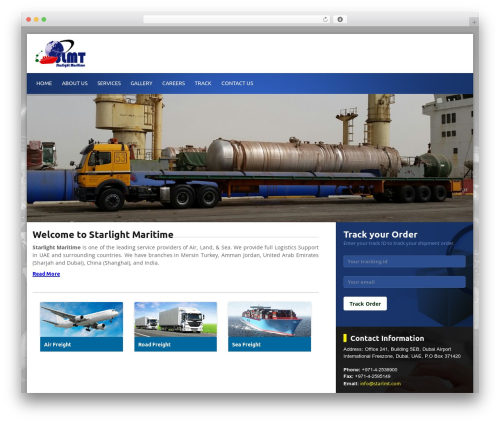500x423 pixels.
Task: Open a new browser tab with plus button
Action: (x=474, y=22)
